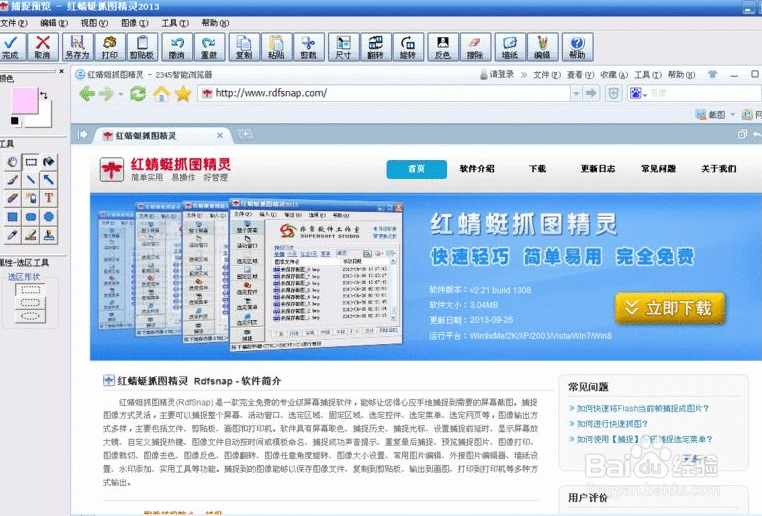
Task: Open the 文件 (File) menu of the capture preview
Action: [x=13, y=23]
